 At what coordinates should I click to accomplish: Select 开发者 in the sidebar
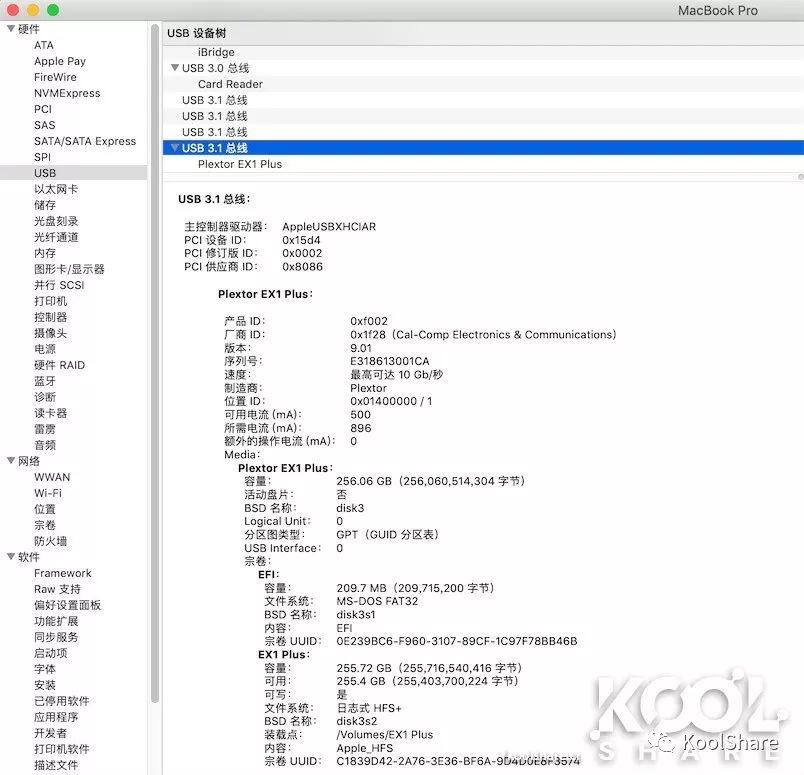tap(50, 732)
